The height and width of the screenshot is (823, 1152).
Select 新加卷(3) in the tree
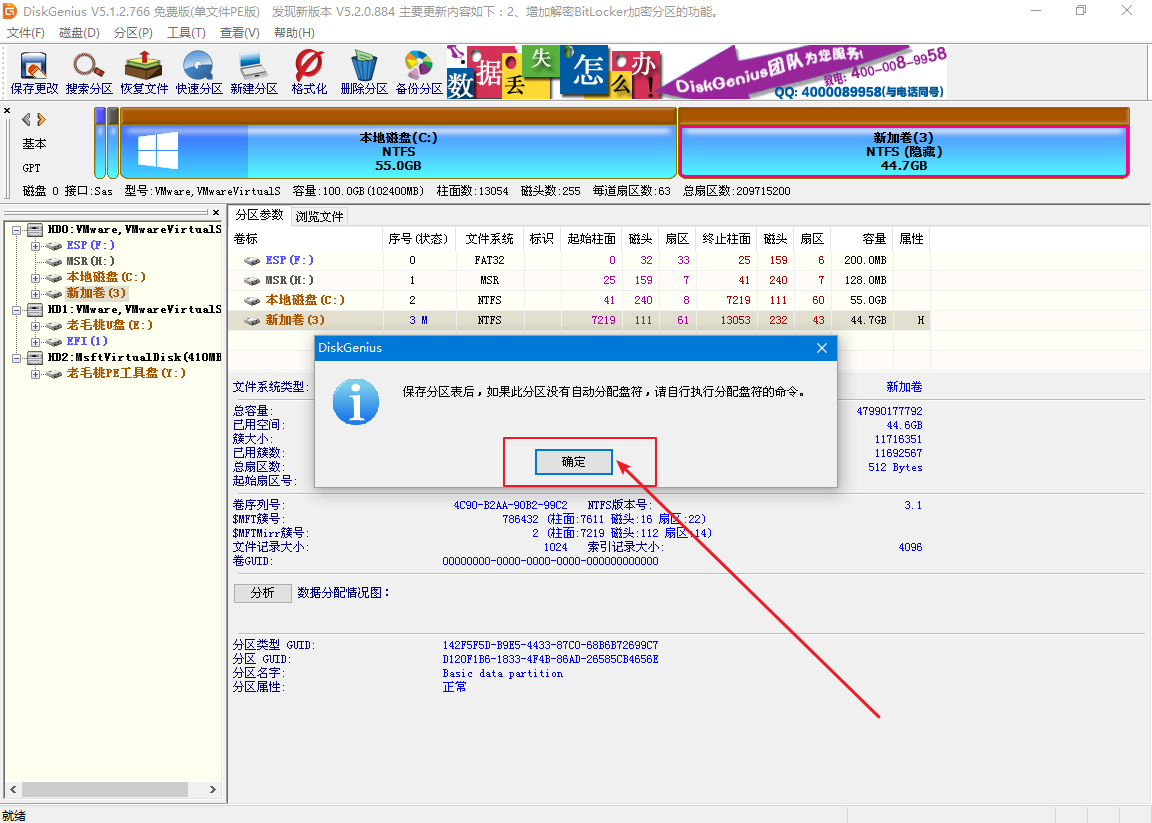click(96, 293)
